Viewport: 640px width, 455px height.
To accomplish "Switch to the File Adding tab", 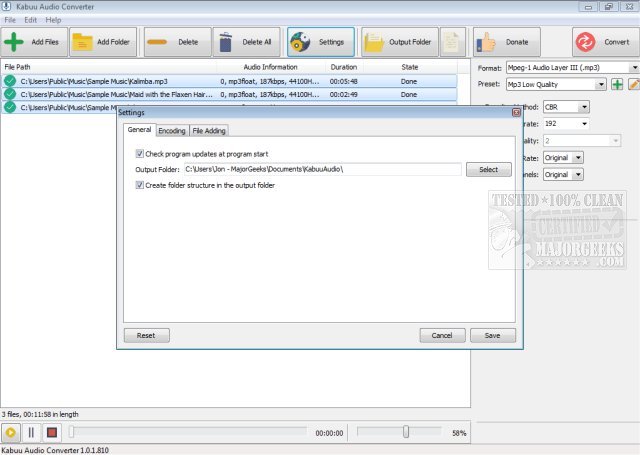I will pos(209,131).
